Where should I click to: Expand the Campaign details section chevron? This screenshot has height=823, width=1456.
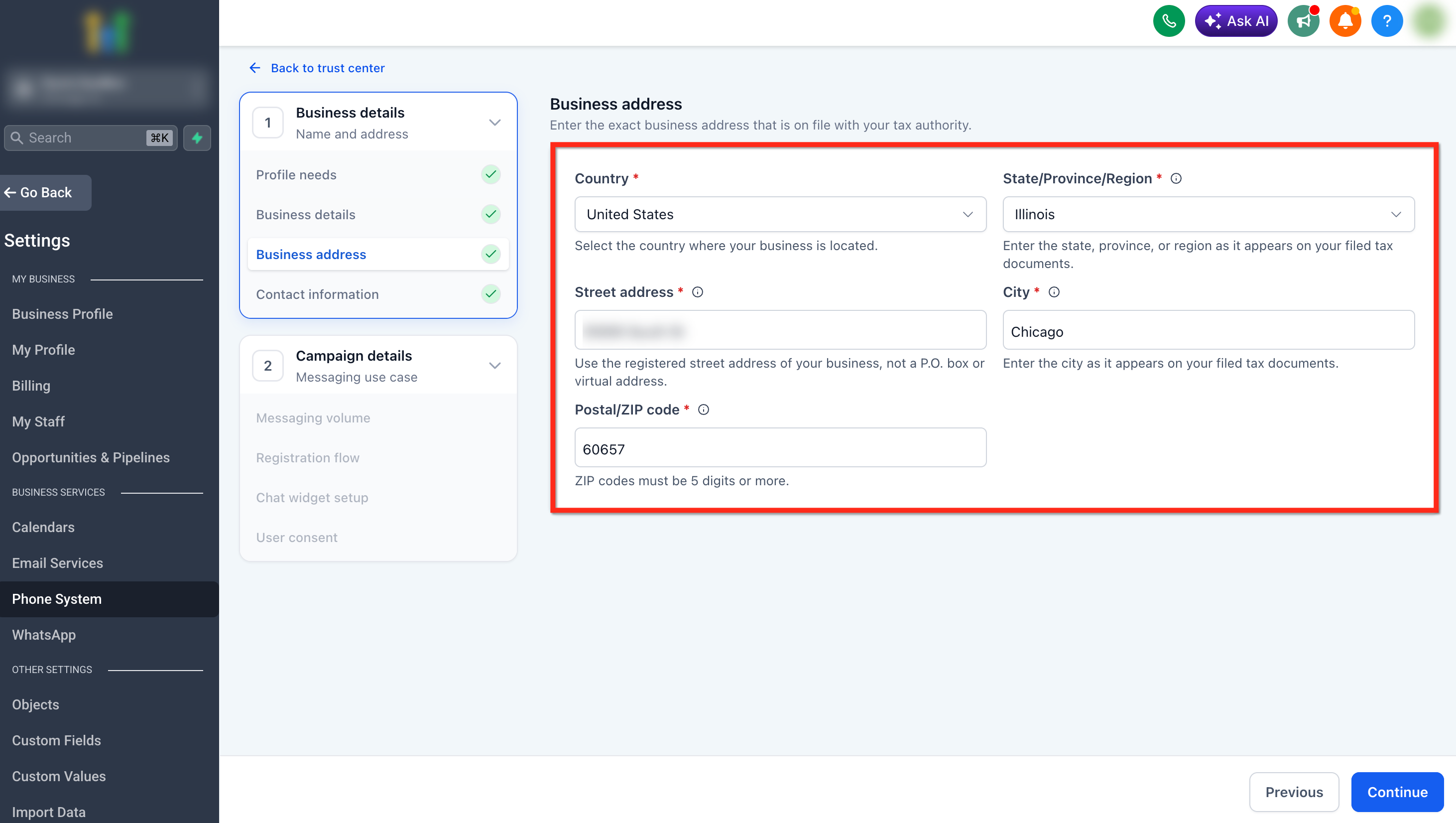494,366
